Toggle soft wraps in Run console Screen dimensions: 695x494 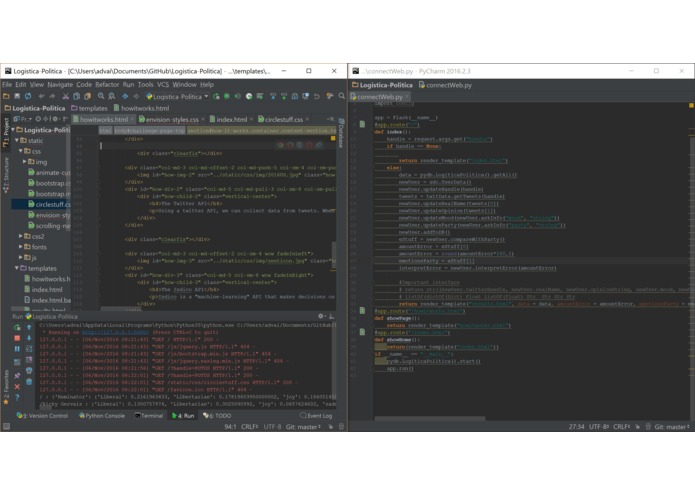click(x=29, y=349)
